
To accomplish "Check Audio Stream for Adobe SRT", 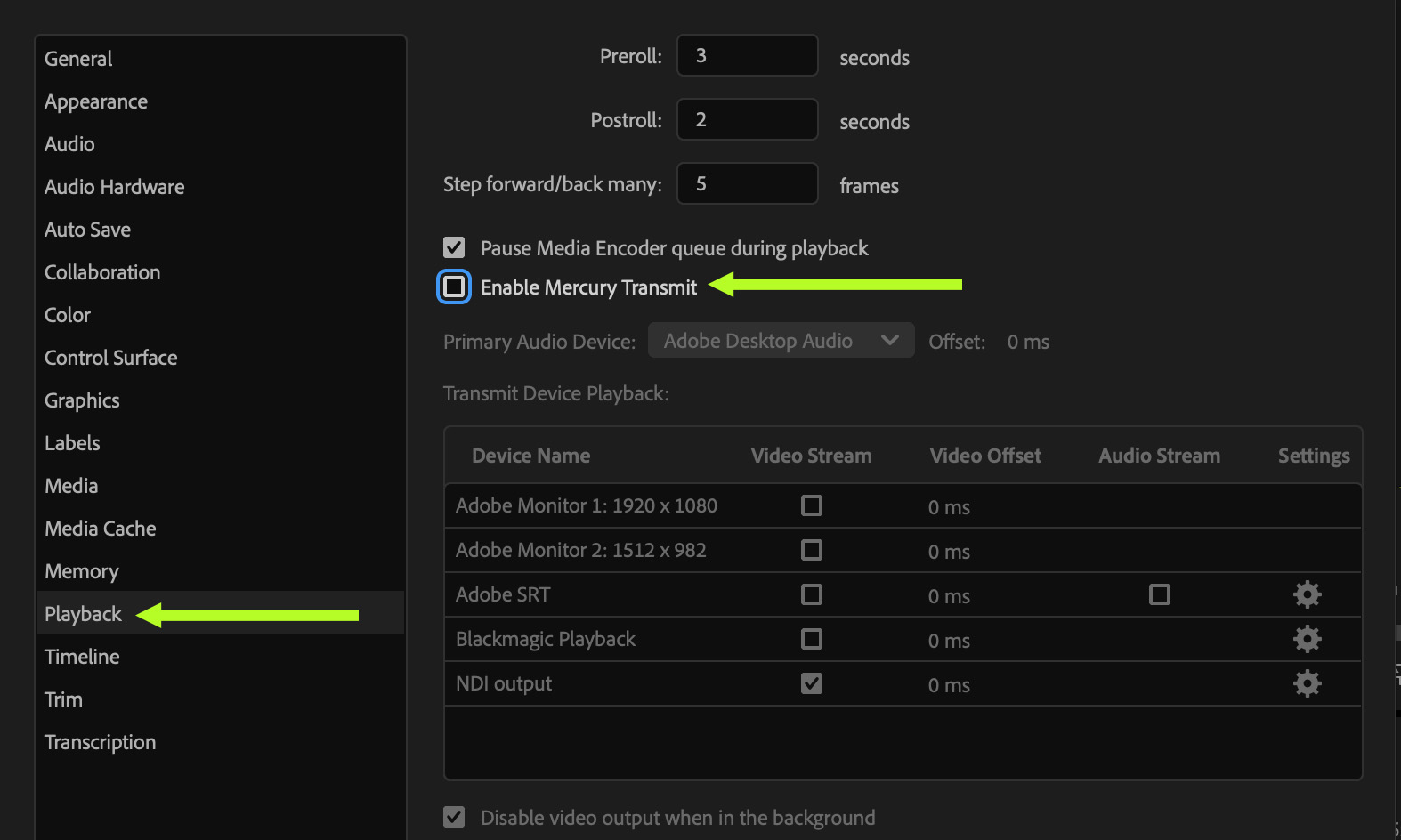I will (x=1160, y=594).
